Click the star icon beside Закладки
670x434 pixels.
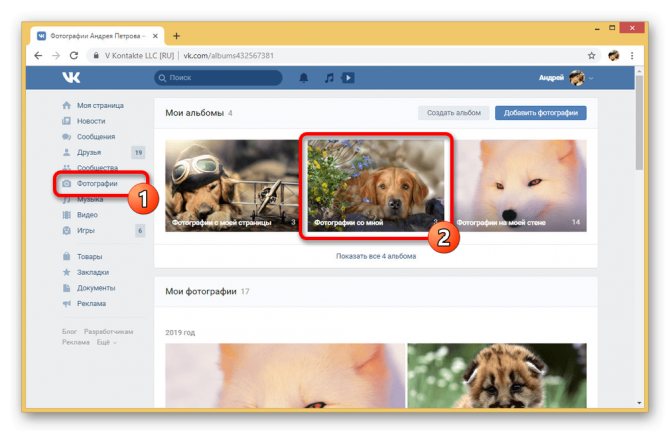click(66, 272)
